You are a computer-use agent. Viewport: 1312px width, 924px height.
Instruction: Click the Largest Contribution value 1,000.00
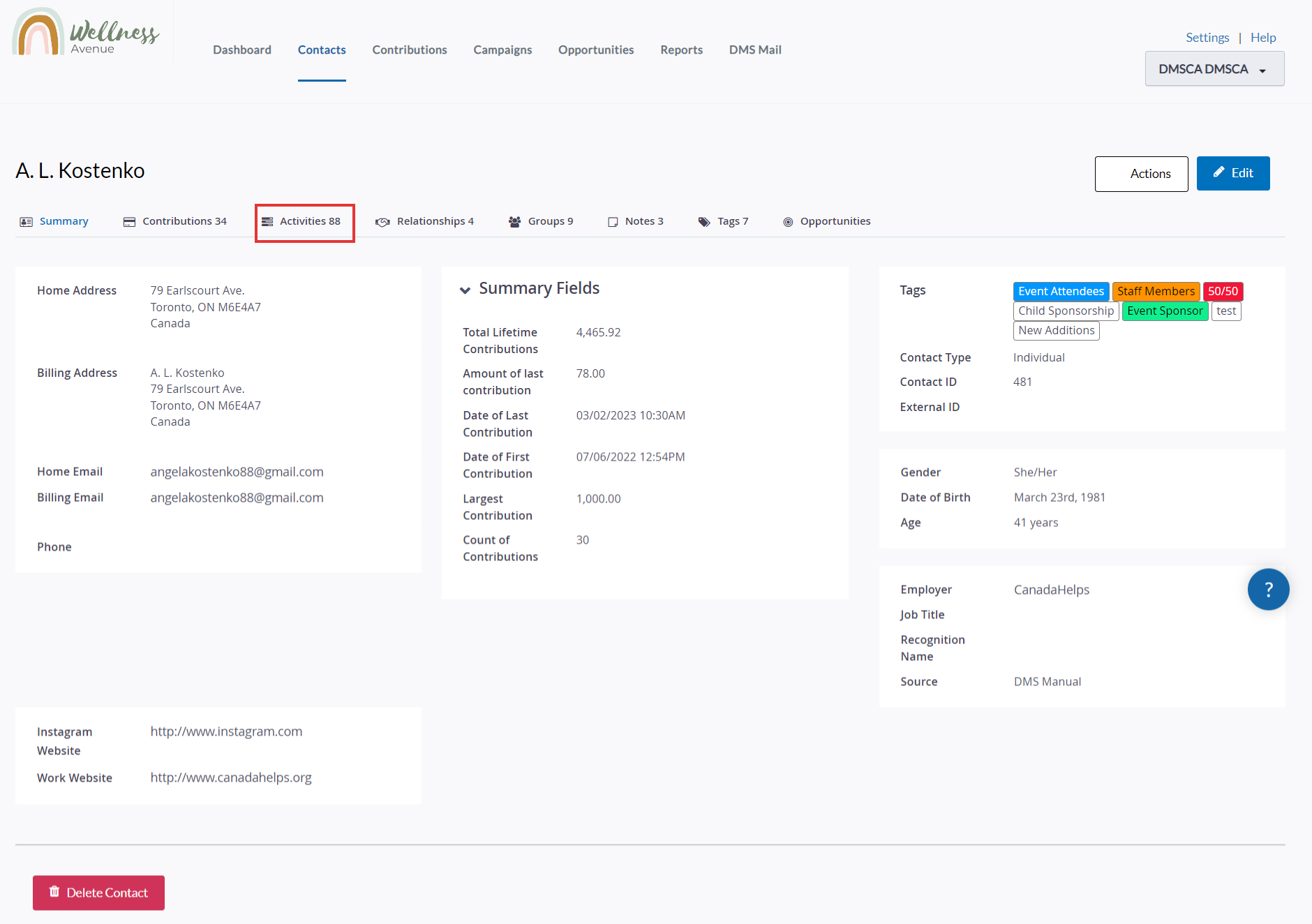598,499
